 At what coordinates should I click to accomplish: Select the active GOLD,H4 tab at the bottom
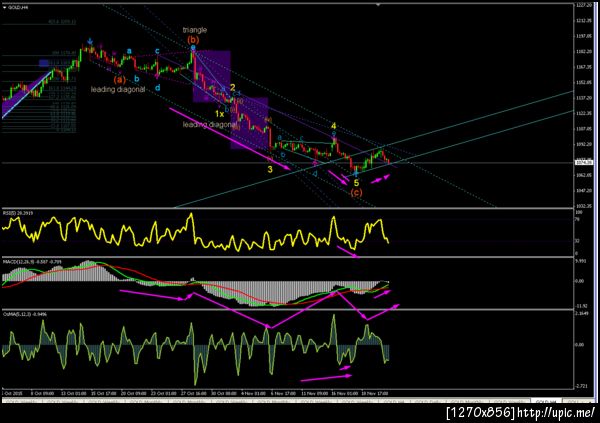[x=546, y=402]
